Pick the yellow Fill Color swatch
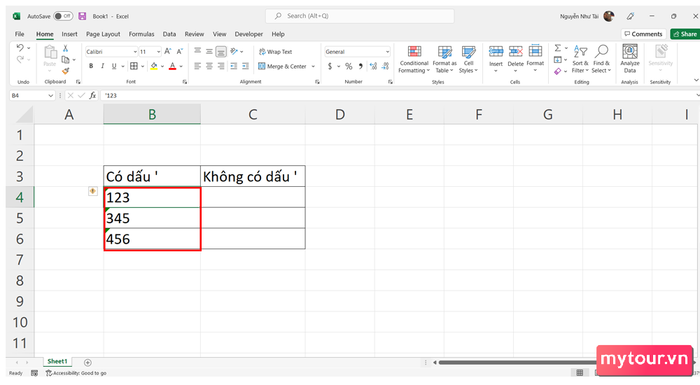Viewport: 700px width, 385px height. click(154, 66)
